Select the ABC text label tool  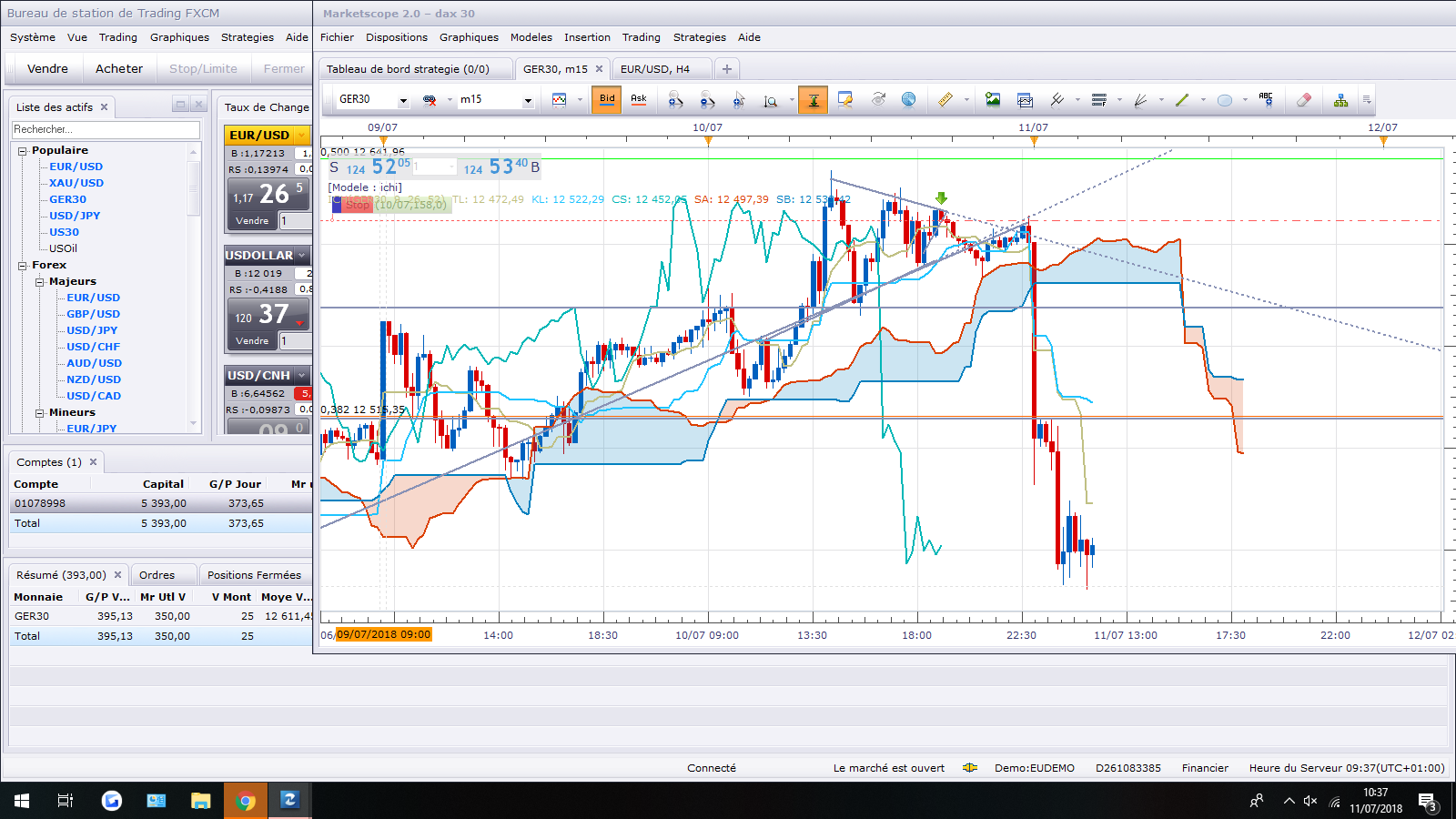pos(1266,100)
